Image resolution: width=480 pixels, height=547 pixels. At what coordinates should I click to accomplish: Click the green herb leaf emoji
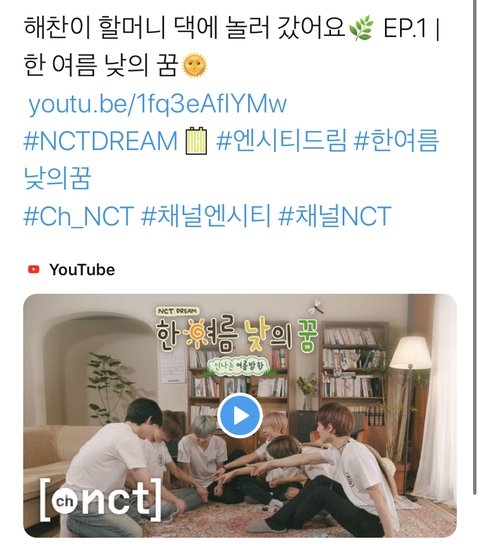coord(361,29)
